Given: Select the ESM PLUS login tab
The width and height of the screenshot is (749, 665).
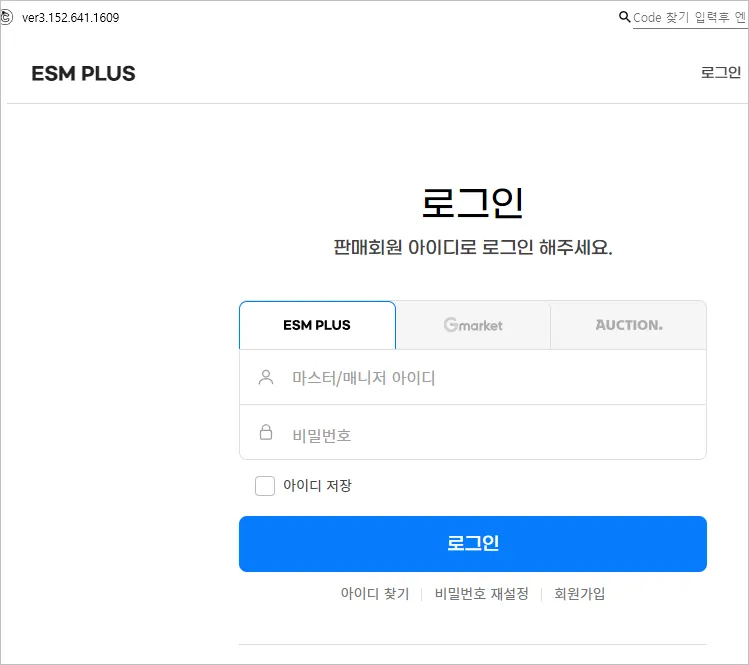Looking at the screenshot, I should [x=317, y=325].
